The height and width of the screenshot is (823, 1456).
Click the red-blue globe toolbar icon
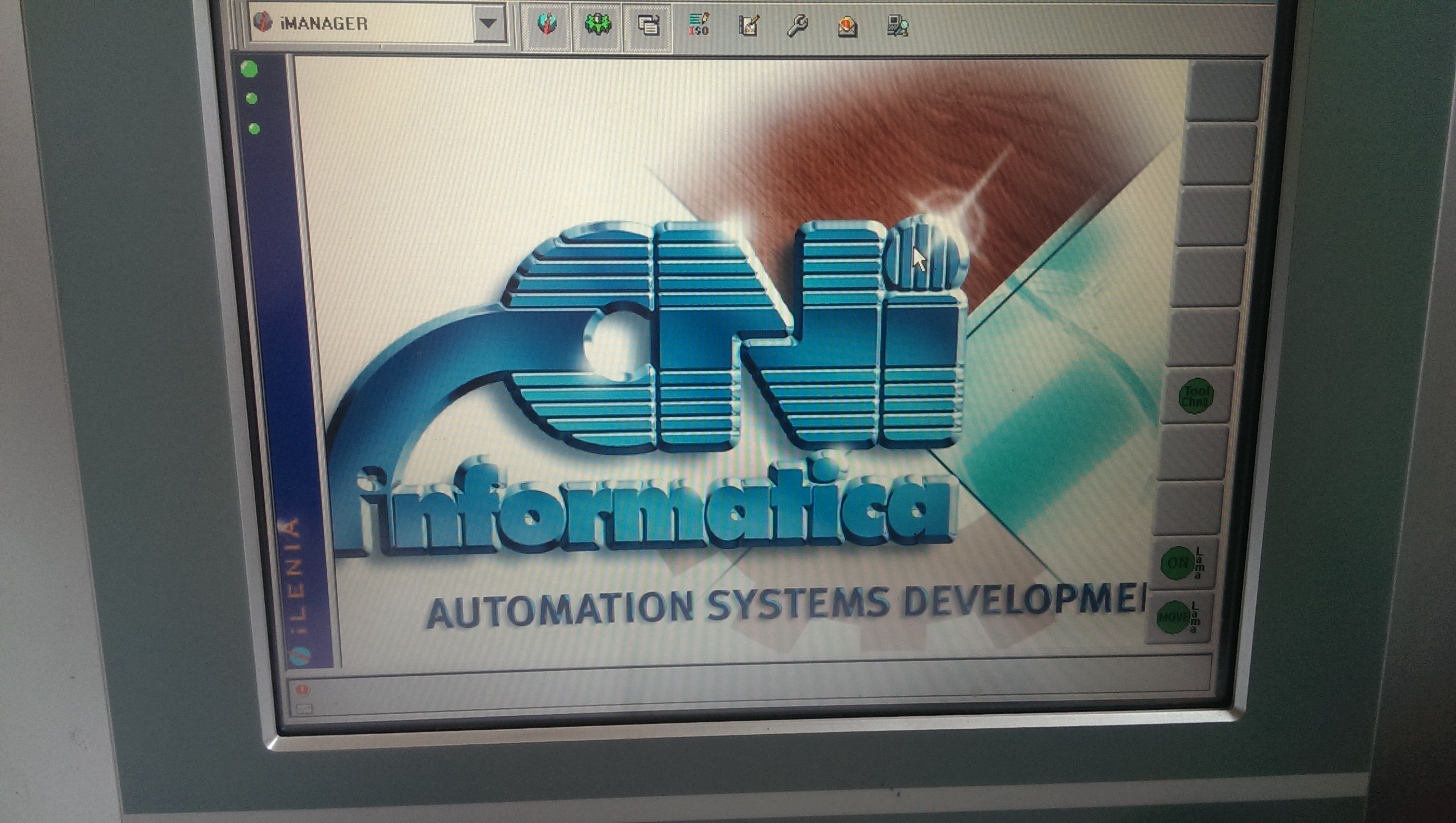pos(545,25)
